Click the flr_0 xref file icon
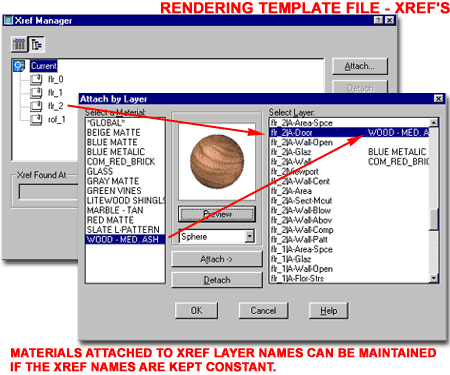Viewport: 450px width, 375px height. point(36,79)
